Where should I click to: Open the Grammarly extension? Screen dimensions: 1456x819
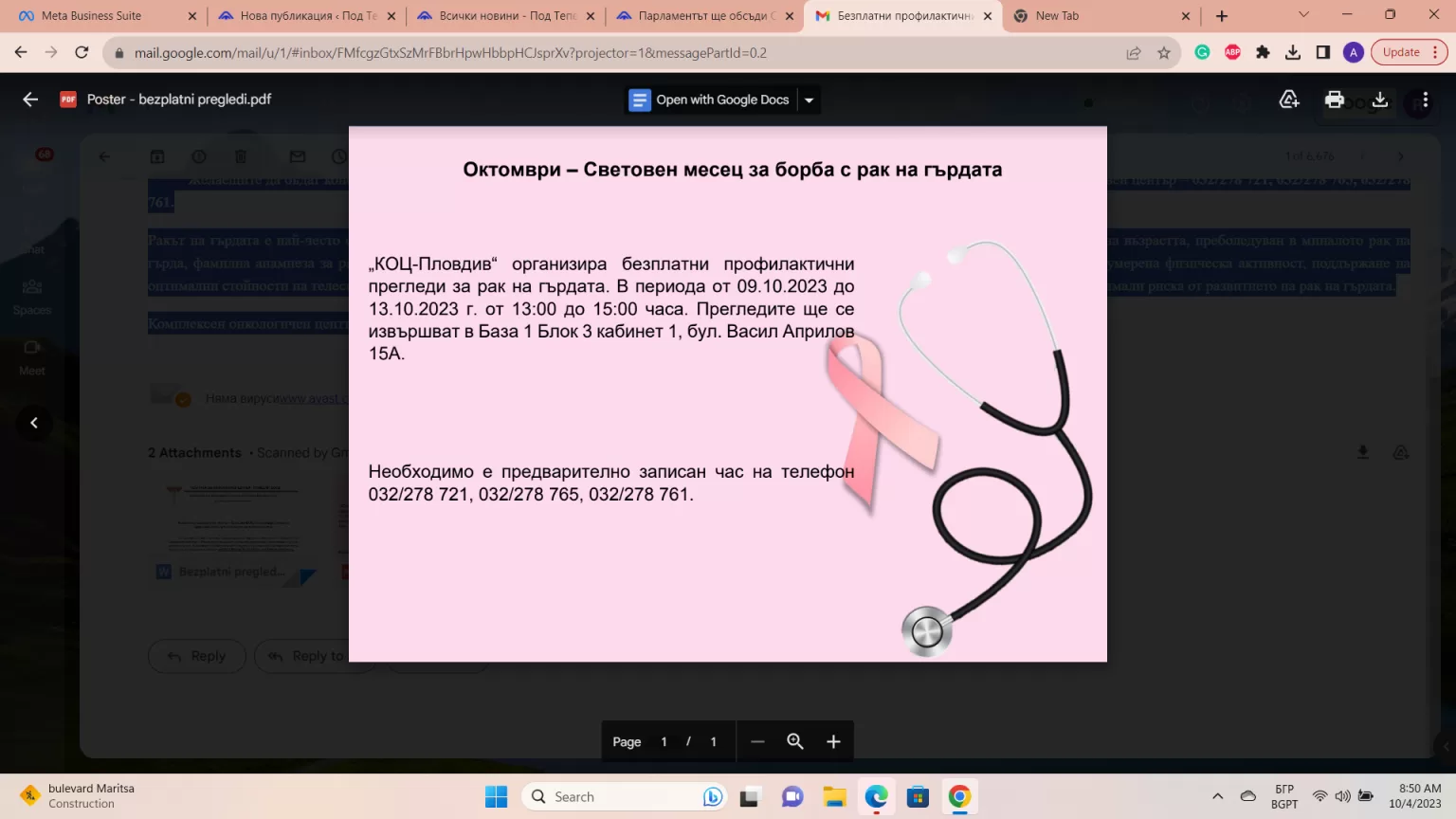click(1202, 53)
